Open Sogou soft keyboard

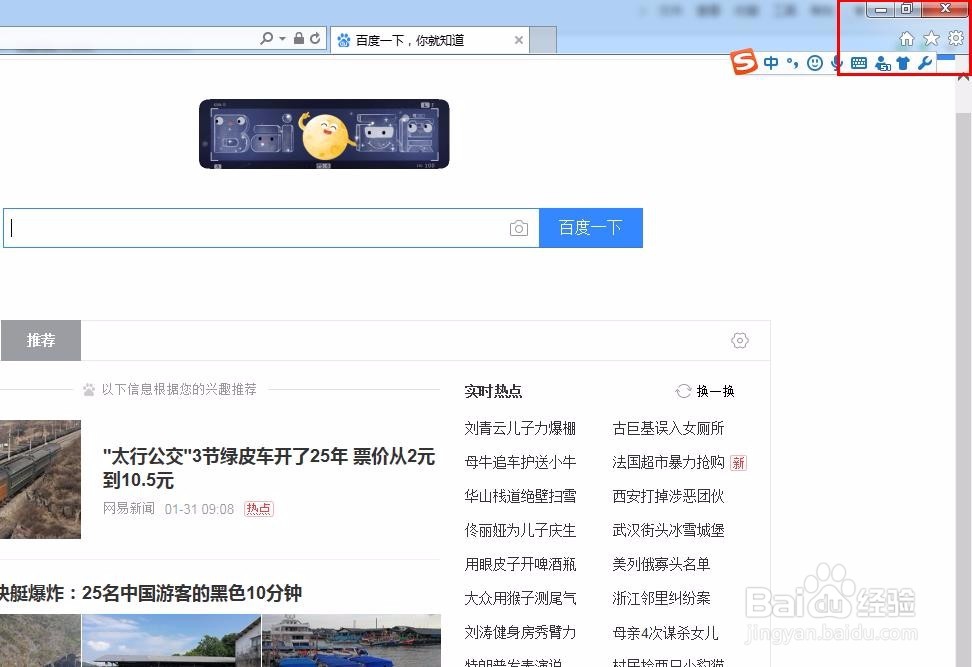[859, 63]
